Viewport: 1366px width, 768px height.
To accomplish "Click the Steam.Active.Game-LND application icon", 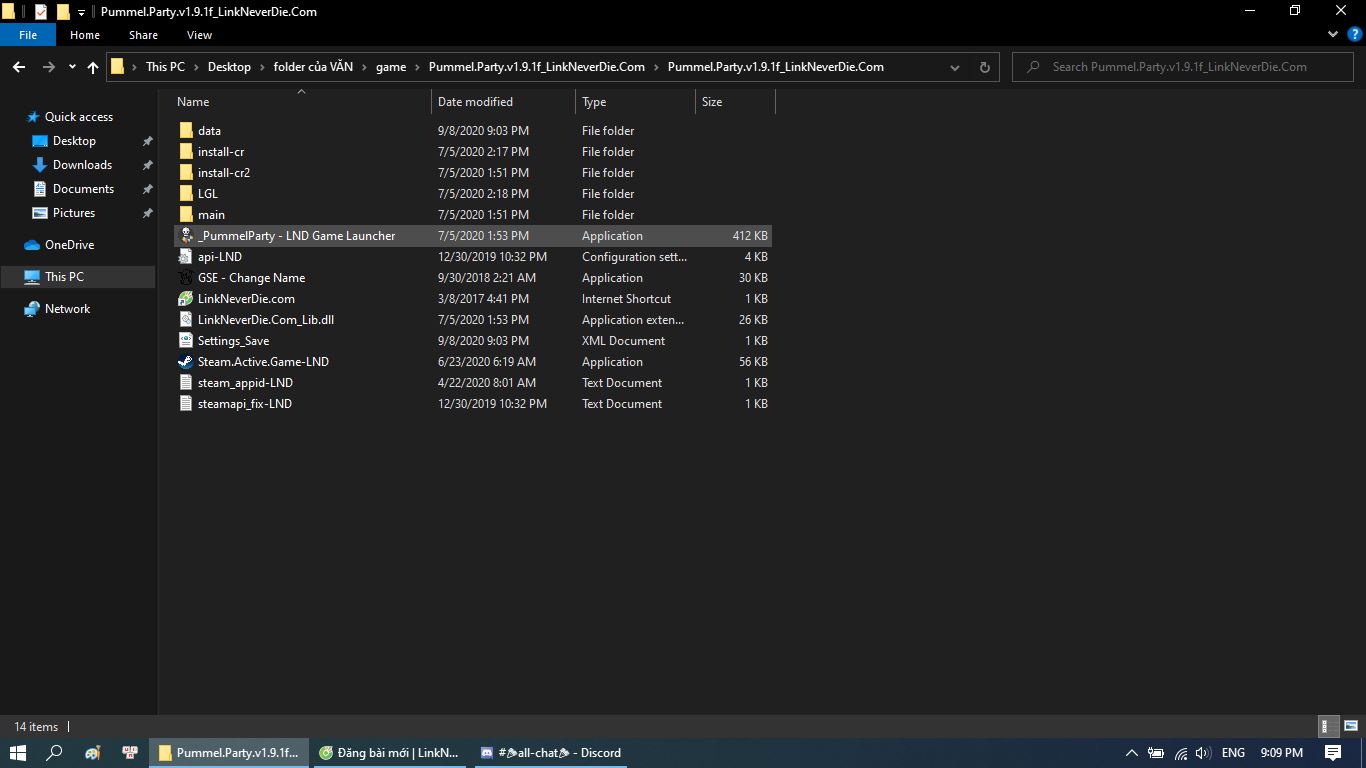I will click(x=185, y=362).
